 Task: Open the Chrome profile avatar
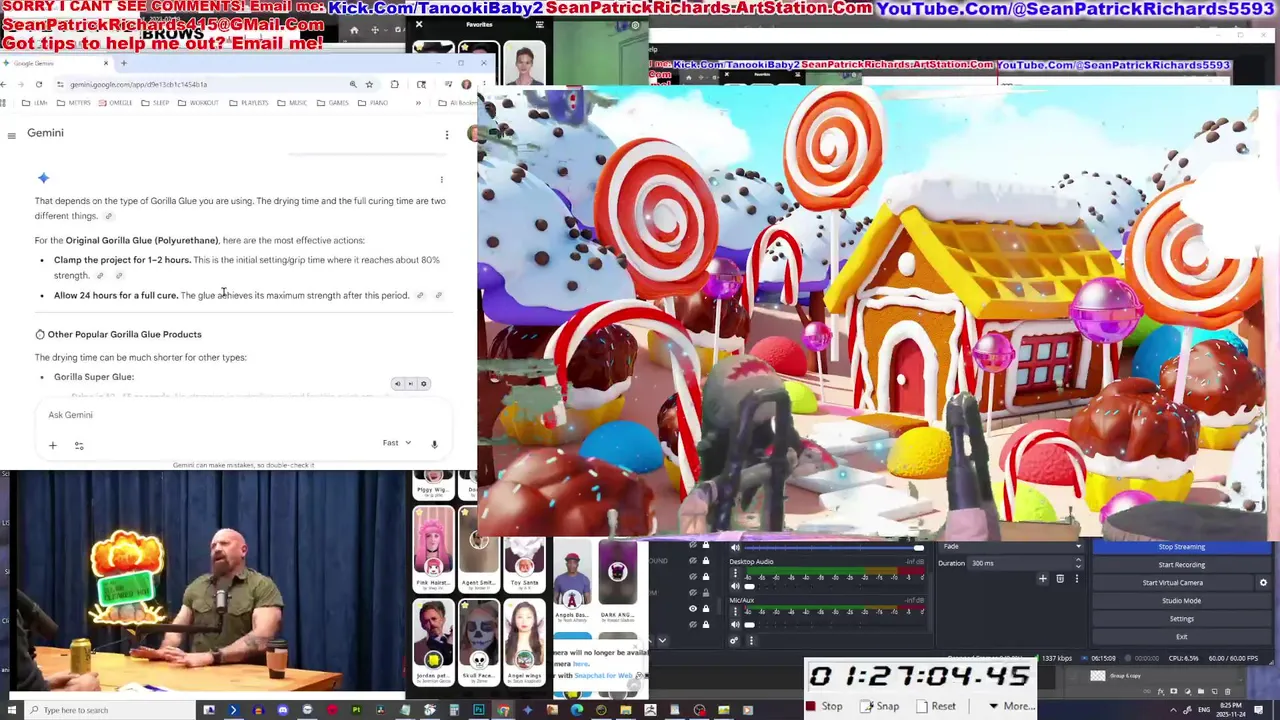466,84
